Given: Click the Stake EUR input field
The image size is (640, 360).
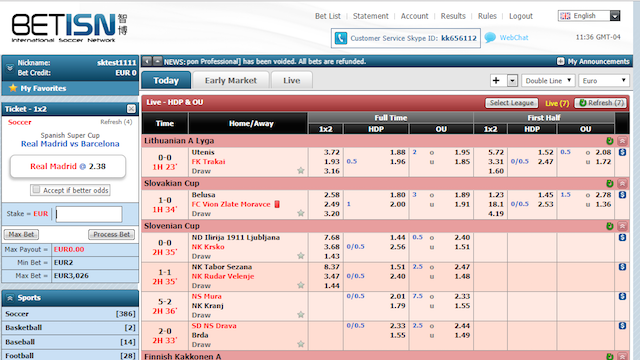Looking at the screenshot, I should coord(89,214).
